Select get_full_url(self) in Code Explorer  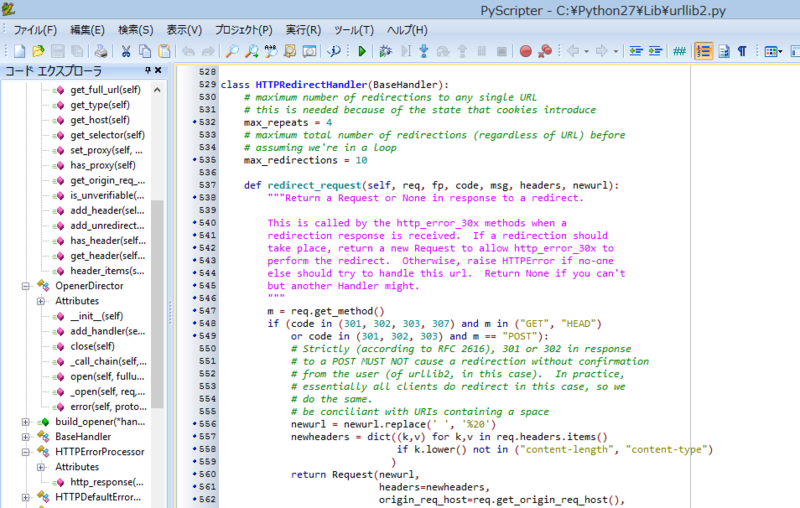click(x=106, y=90)
